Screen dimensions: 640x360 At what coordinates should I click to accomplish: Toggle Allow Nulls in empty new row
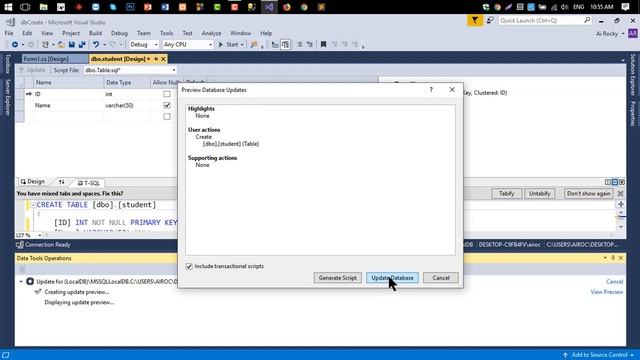point(167,117)
